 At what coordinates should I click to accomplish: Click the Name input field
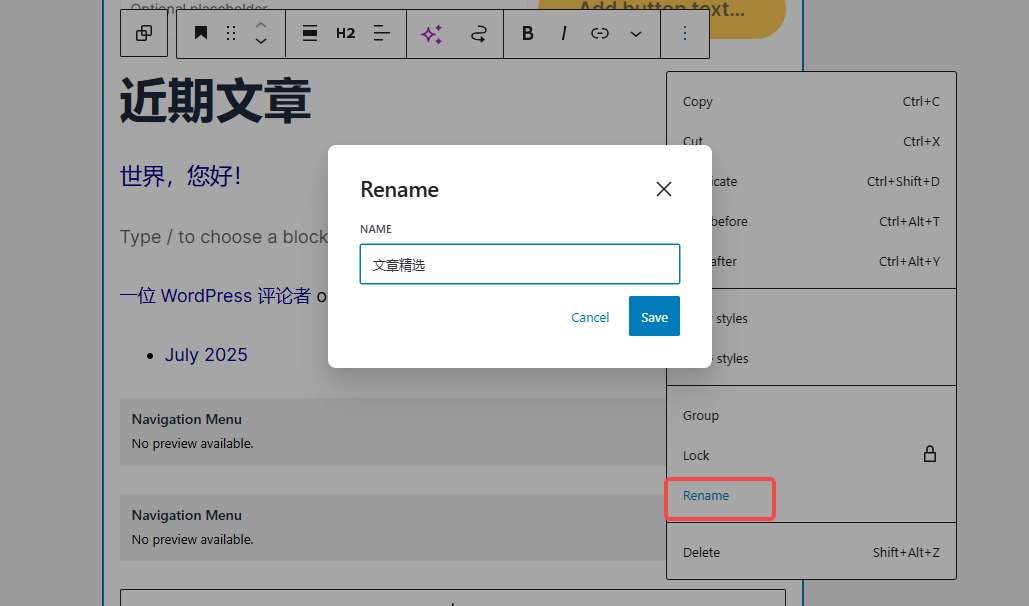pyautogui.click(x=520, y=265)
